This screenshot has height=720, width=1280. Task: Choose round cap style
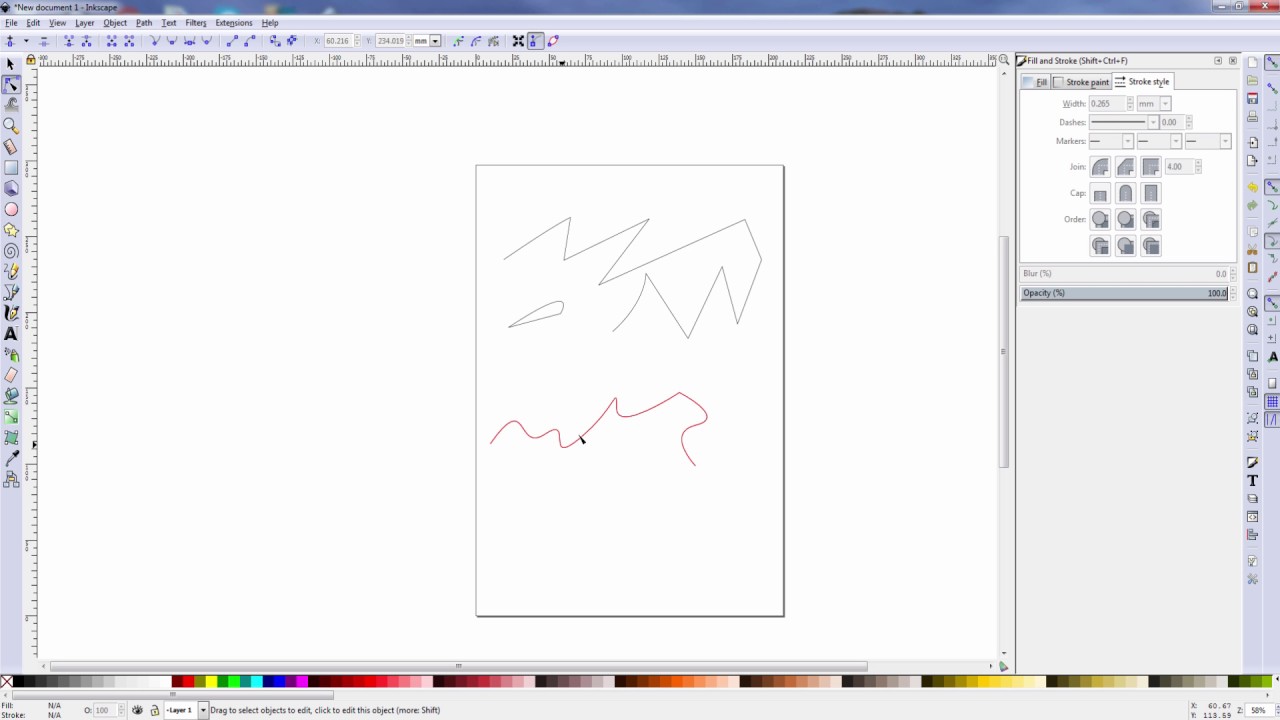click(x=1125, y=193)
